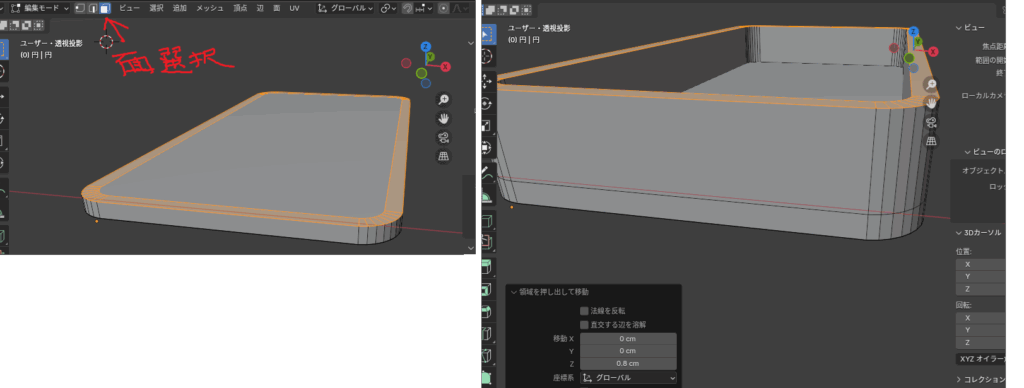Open メッシュ menu

[210, 8]
